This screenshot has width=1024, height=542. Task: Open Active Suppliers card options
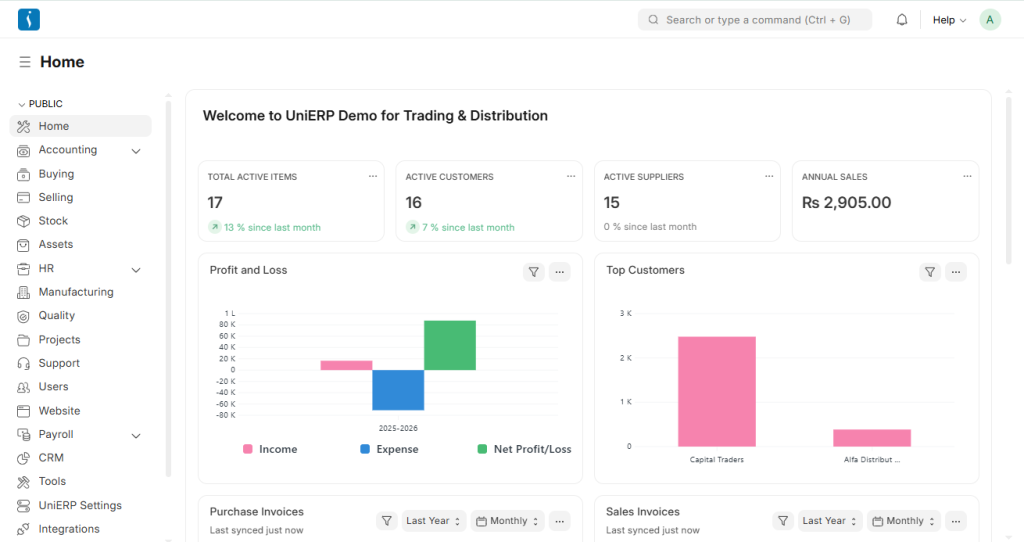click(769, 176)
